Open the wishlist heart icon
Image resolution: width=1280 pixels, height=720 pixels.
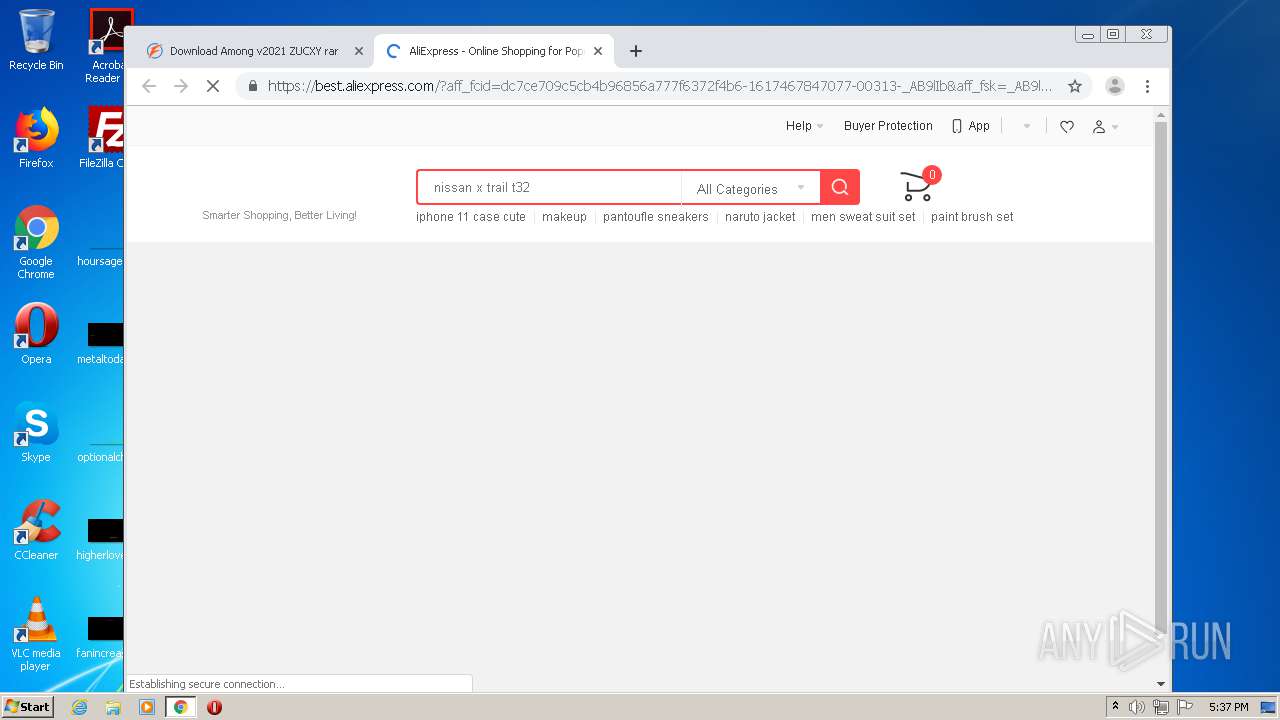[x=1067, y=126]
